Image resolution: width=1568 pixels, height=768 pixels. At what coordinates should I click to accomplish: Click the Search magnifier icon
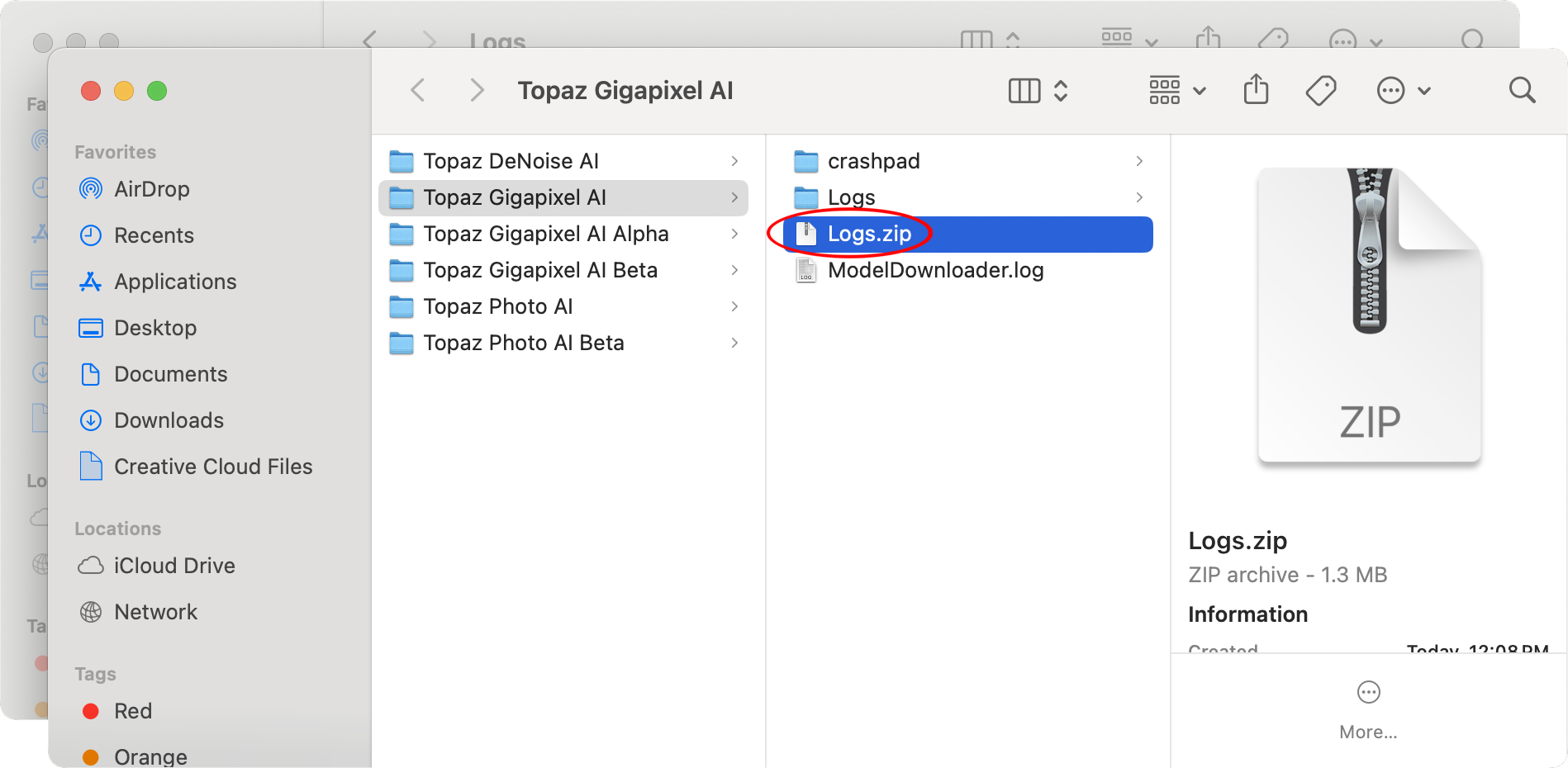tap(1522, 90)
